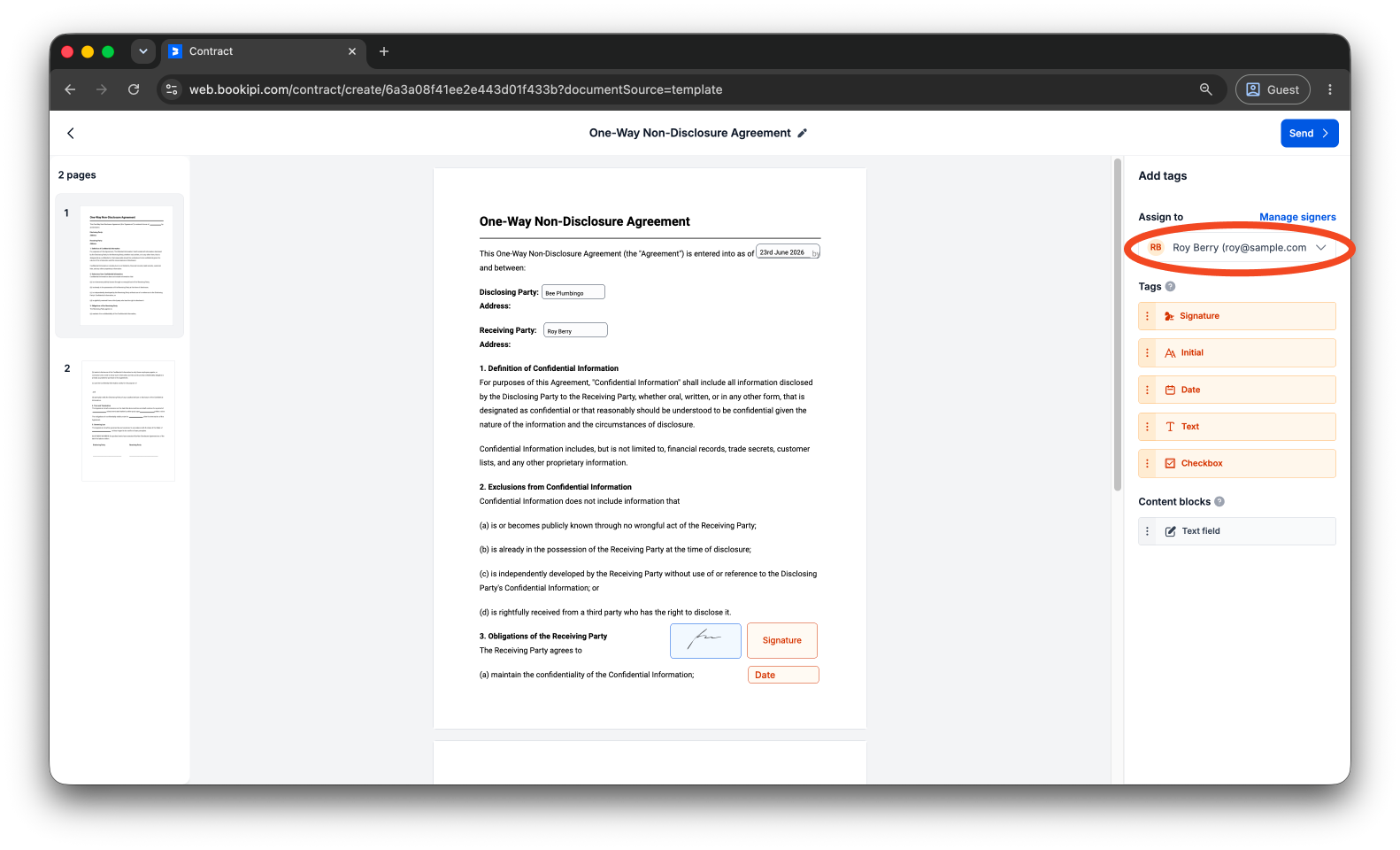Click the Text field block's edit icon

point(1170,531)
